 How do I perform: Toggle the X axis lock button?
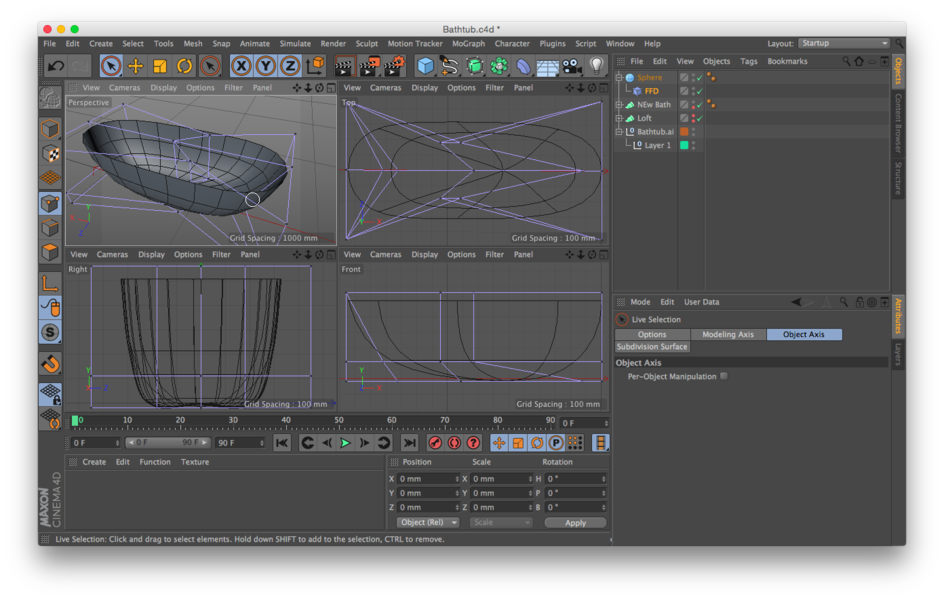pyautogui.click(x=241, y=66)
